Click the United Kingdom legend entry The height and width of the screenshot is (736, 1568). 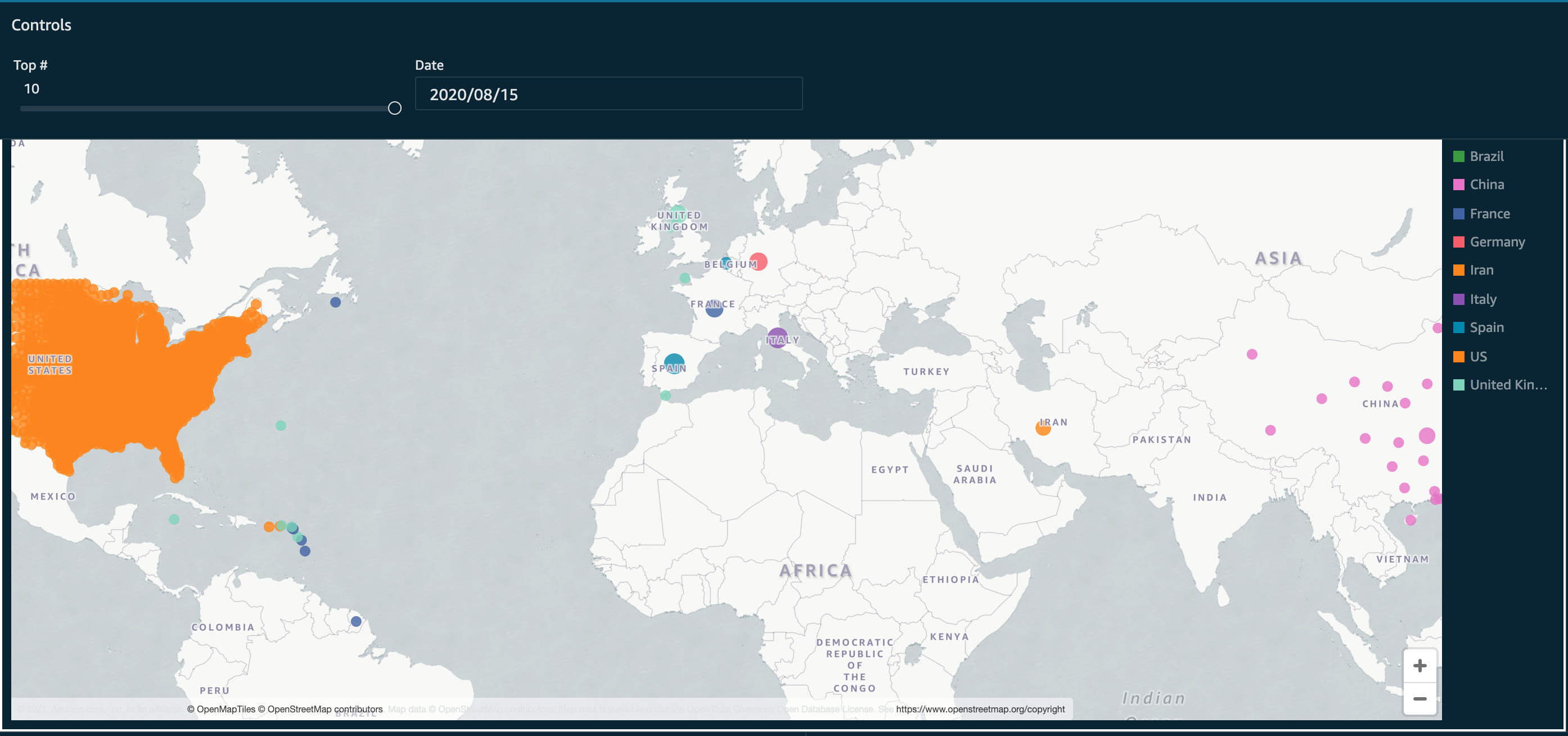click(x=1507, y=385)
